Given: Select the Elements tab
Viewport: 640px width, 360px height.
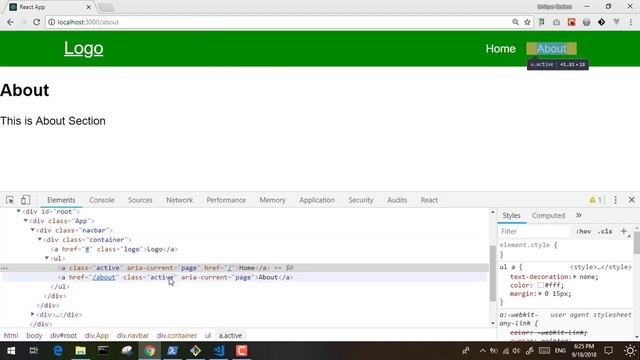Looking at the screenshot, I should click(61, 200).
